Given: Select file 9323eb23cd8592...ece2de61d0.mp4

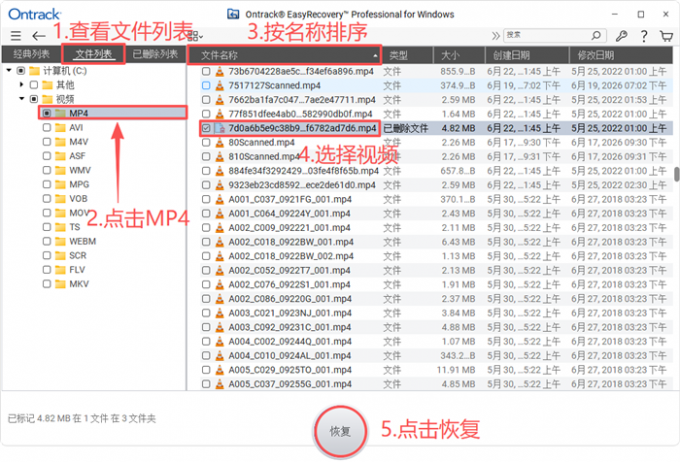Looking at the screenshot, I should pos(302,185).
